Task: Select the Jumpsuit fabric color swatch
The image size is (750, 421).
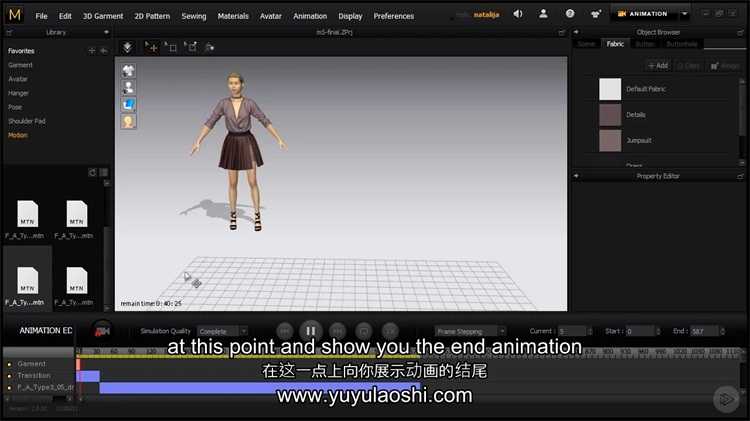Action: click(x=610, y=140)
